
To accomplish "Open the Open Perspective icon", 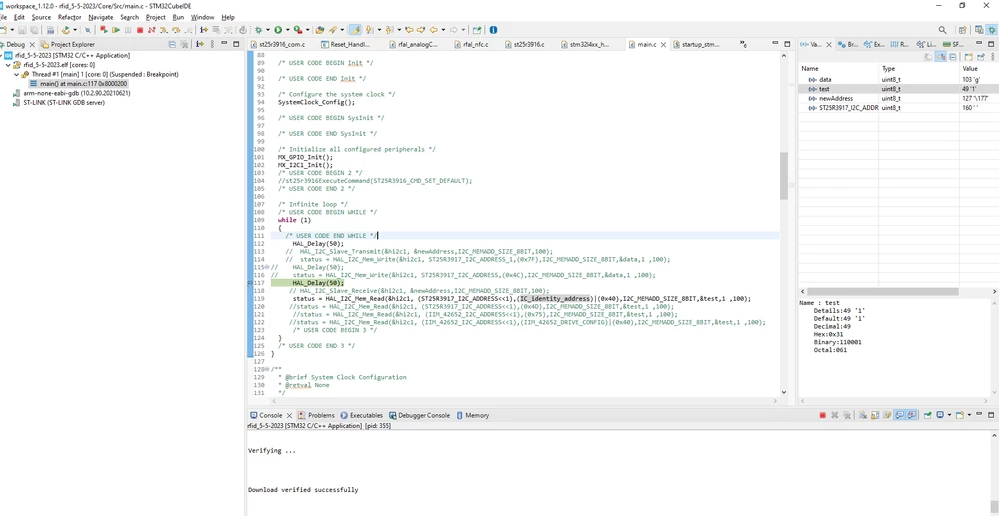I will tap(963, 30).
